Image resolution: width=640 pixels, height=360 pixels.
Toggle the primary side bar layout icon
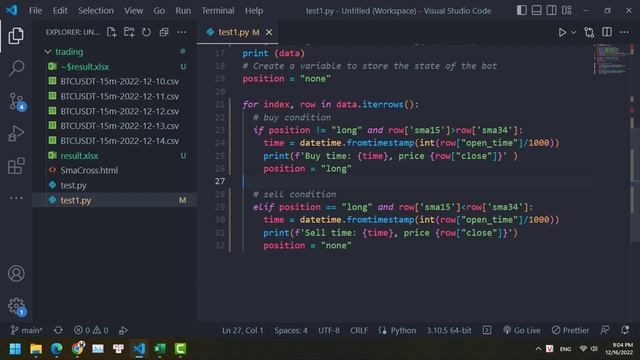(521, 10)
